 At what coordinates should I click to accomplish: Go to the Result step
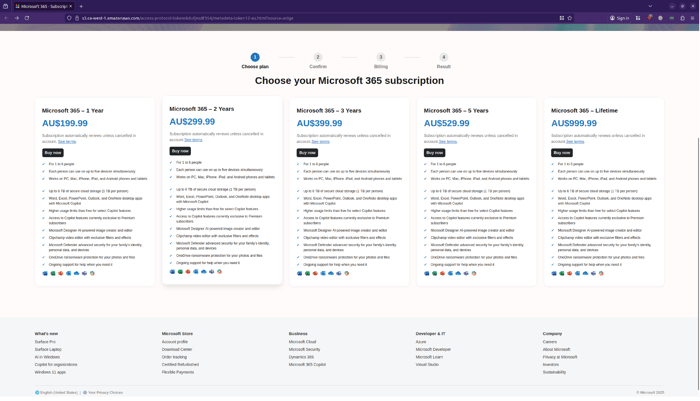click(x=444, y=61)
